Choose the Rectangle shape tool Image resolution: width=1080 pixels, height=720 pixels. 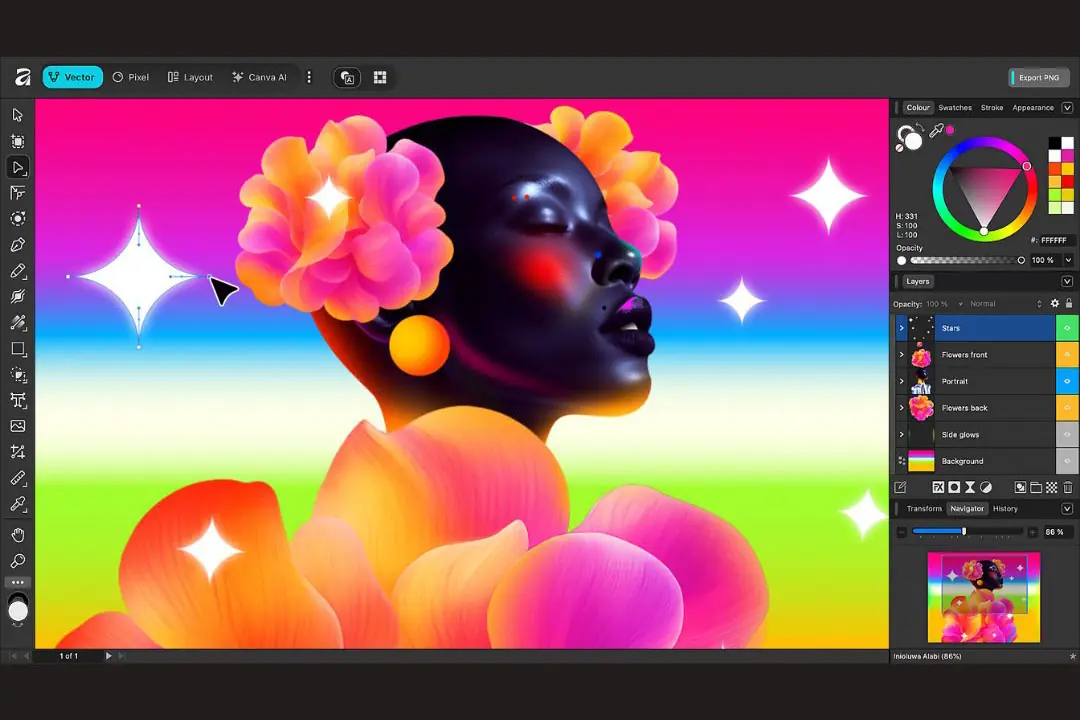(18, 349)
